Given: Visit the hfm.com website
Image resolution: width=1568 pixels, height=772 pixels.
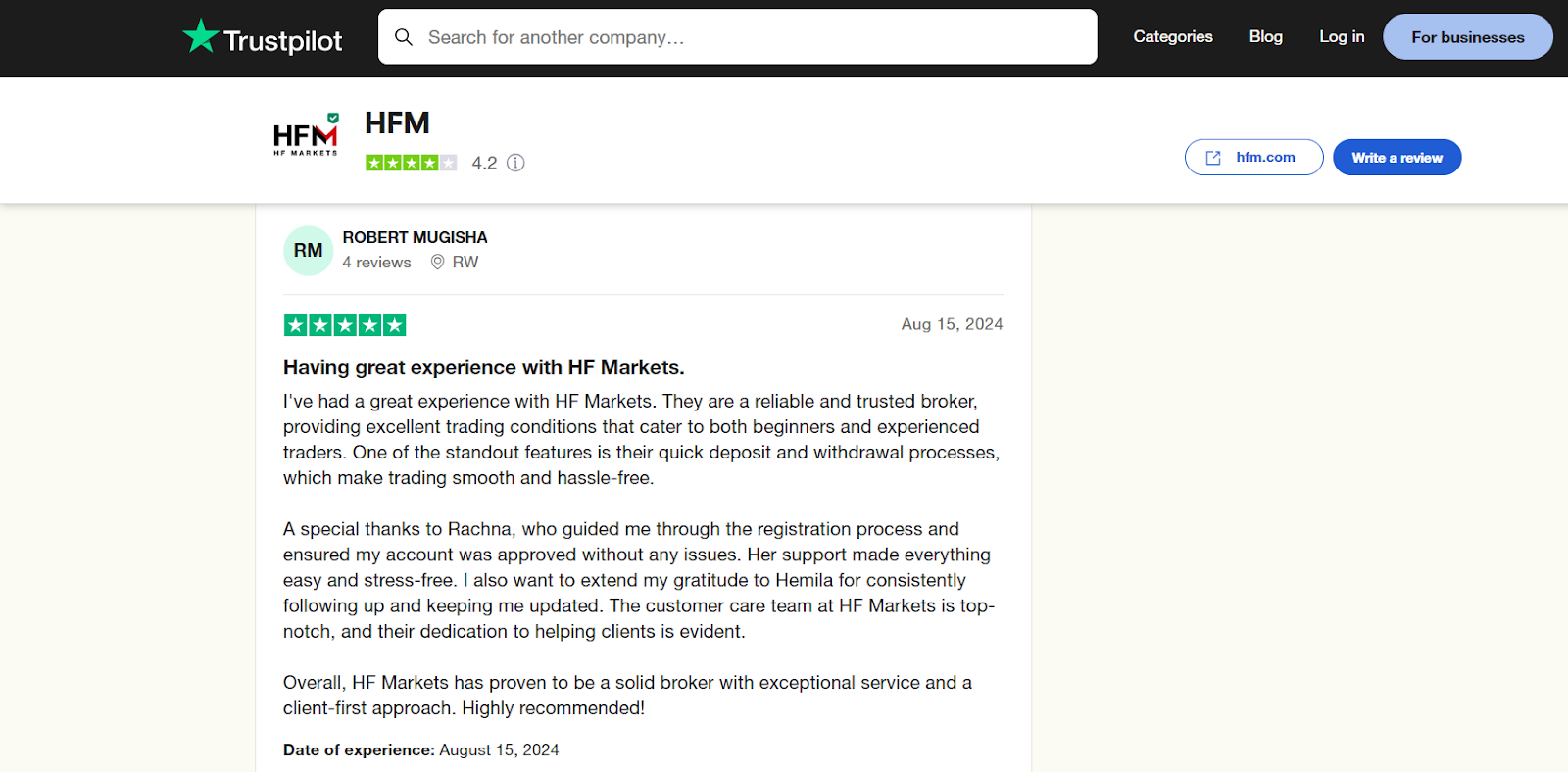Looking at the screenshot, I should tap(1254, 157).
